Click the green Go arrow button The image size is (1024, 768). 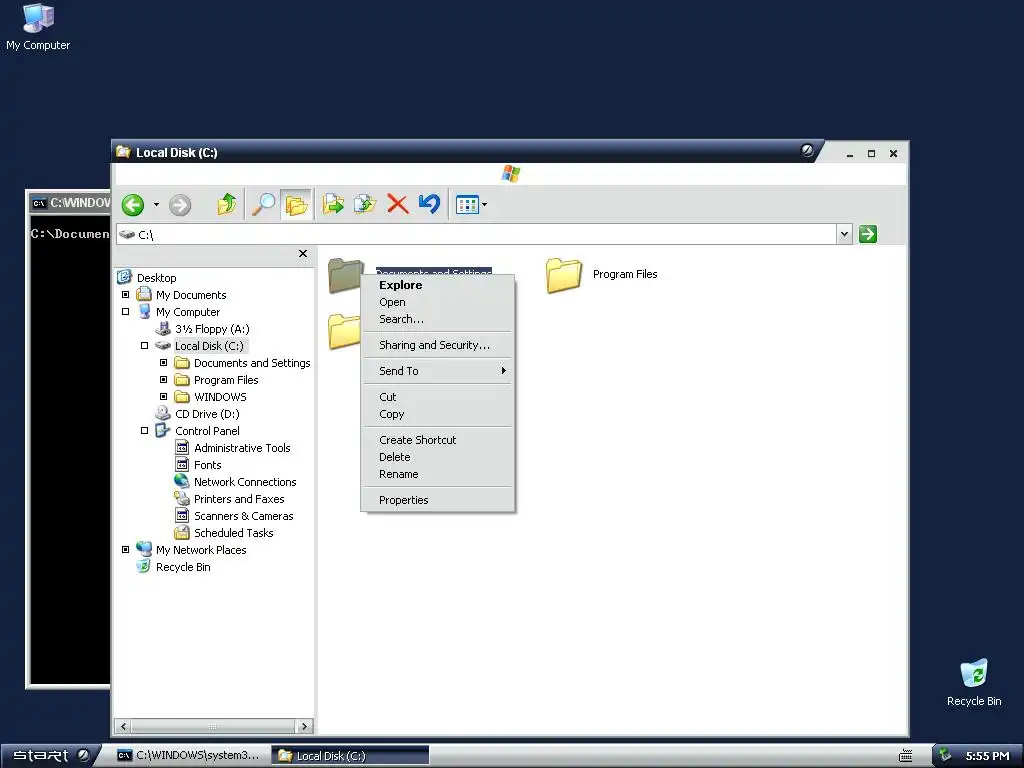(867, 234)
